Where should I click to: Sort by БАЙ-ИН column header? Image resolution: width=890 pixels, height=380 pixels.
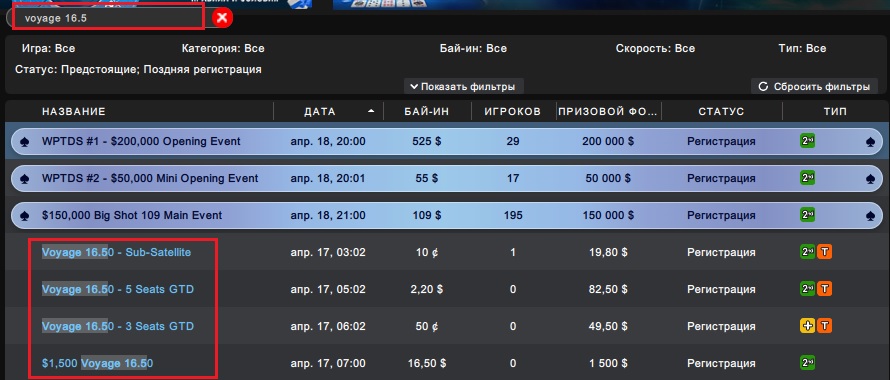pyautogui.click(x=427, y=112)
